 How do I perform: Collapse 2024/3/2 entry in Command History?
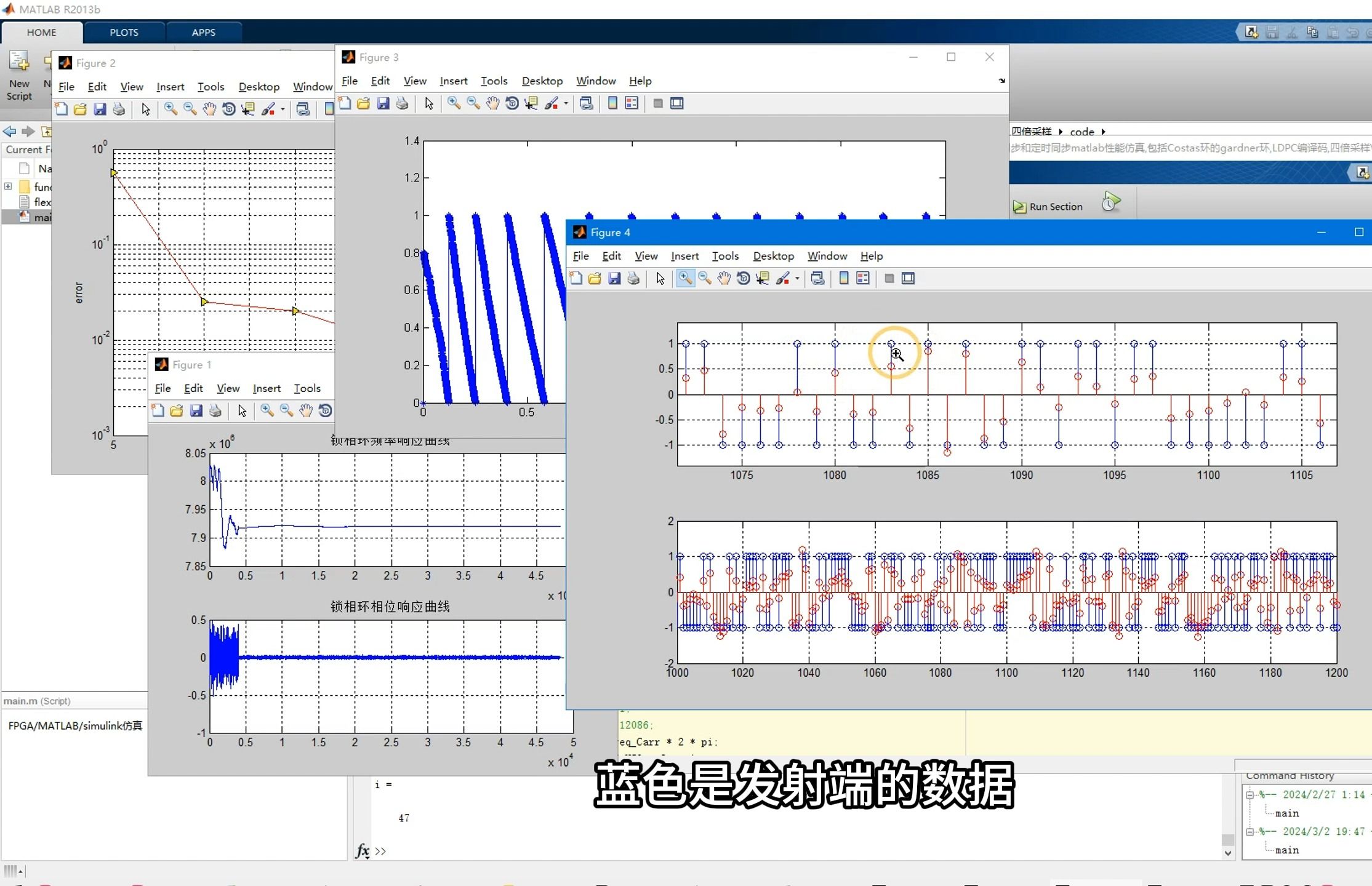click(1250, 832)
